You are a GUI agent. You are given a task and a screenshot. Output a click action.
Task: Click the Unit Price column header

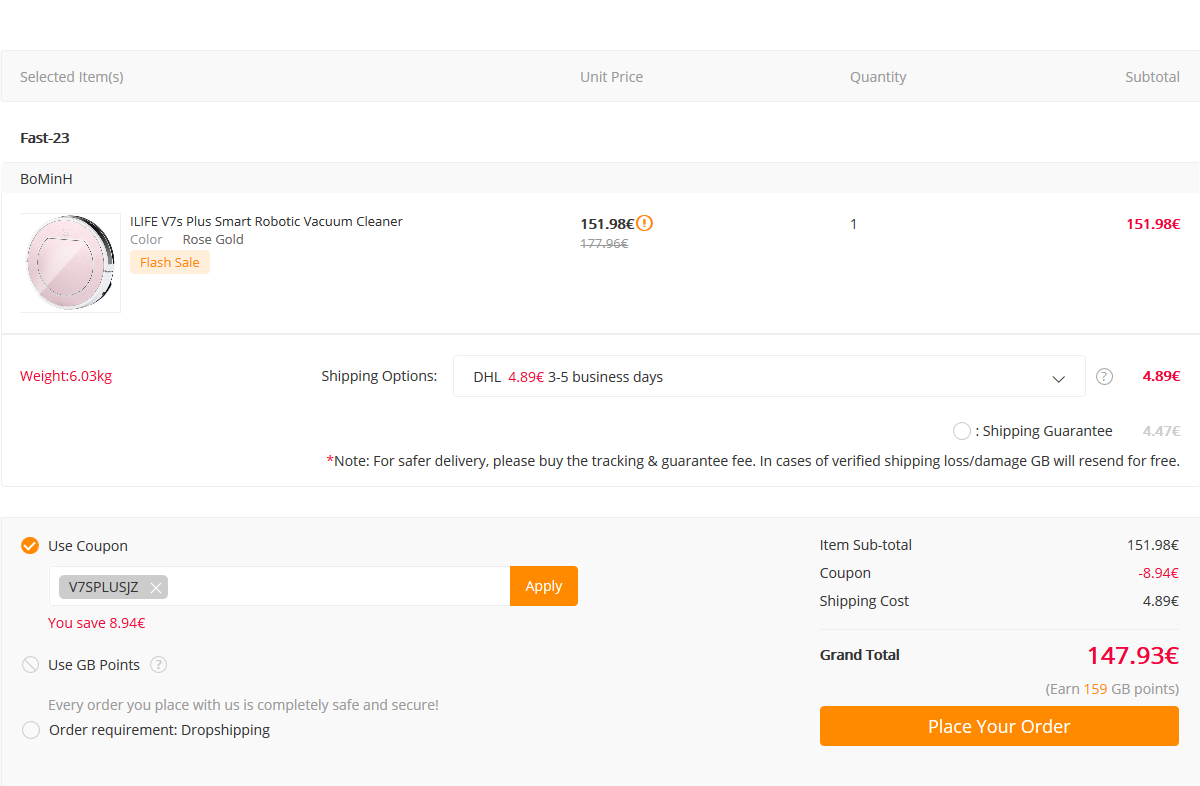click(612, 77)
